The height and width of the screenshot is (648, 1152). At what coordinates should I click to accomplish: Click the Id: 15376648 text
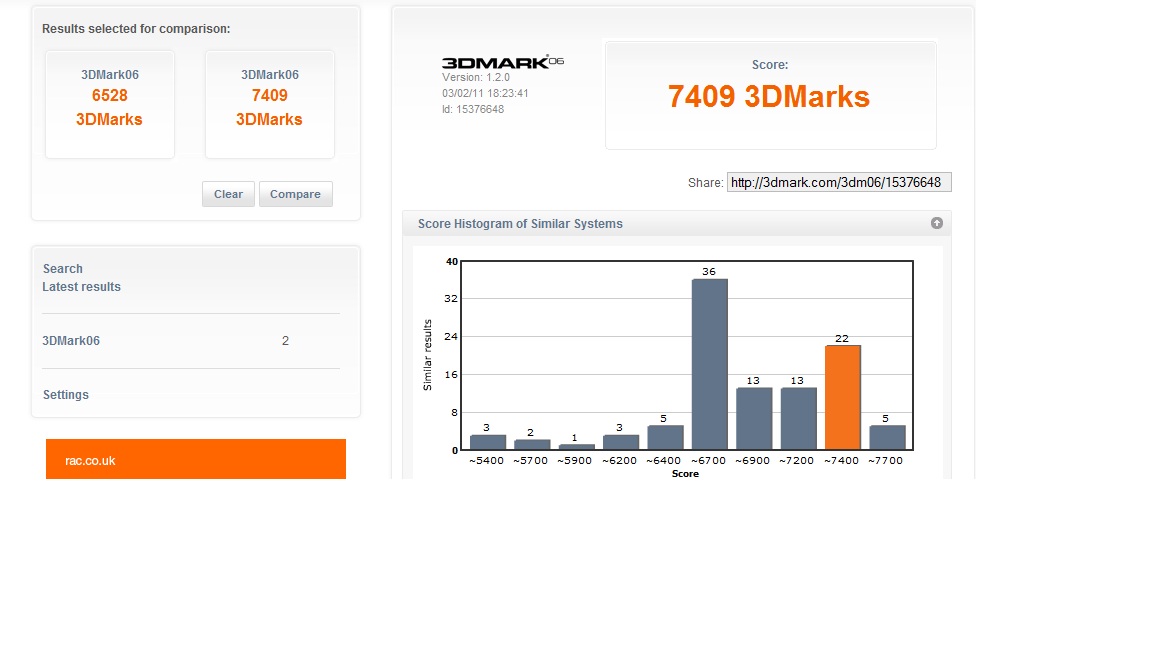click(x=473, y=109)
